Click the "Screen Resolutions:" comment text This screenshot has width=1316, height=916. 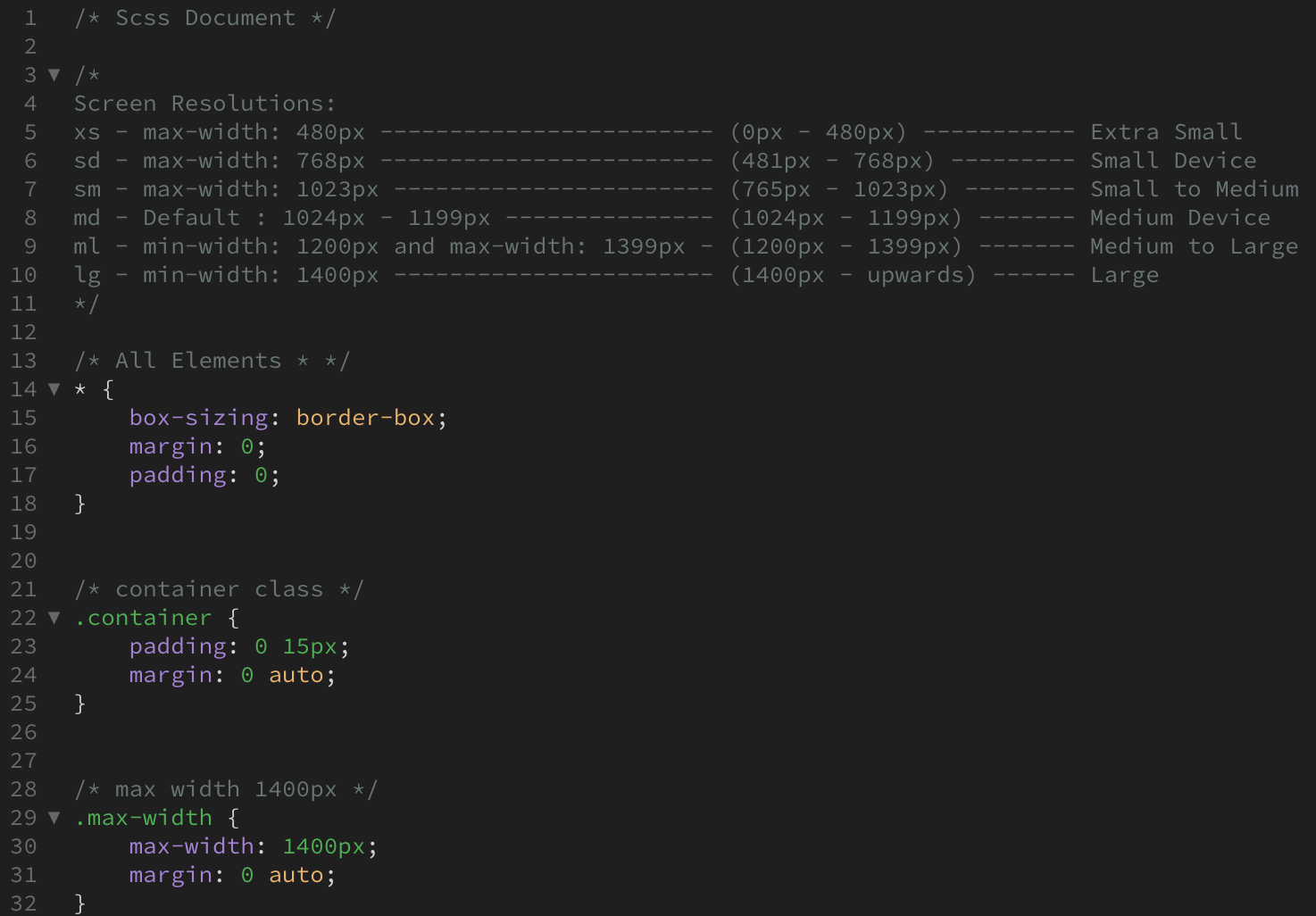tap(204, 104)
